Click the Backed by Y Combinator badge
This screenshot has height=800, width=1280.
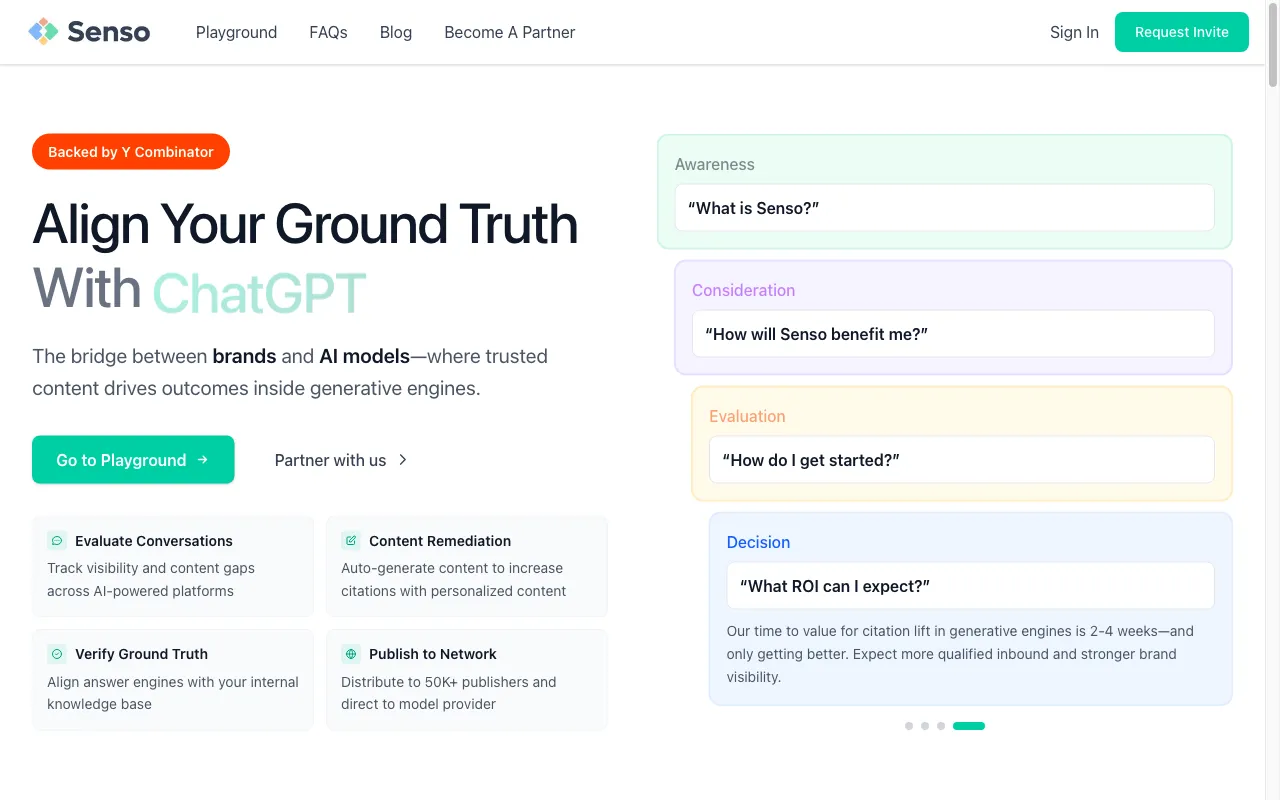point(131,152)
